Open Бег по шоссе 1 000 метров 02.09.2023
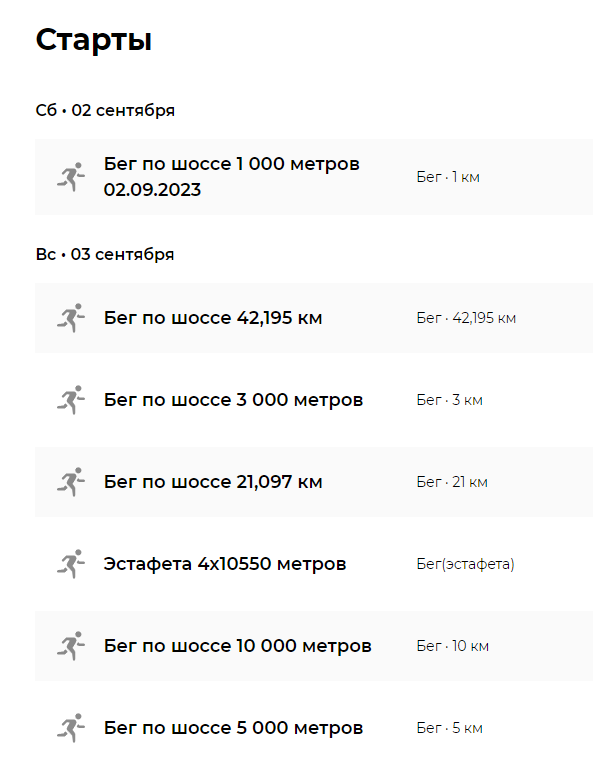Screen dimensions: 593x775 232,176
